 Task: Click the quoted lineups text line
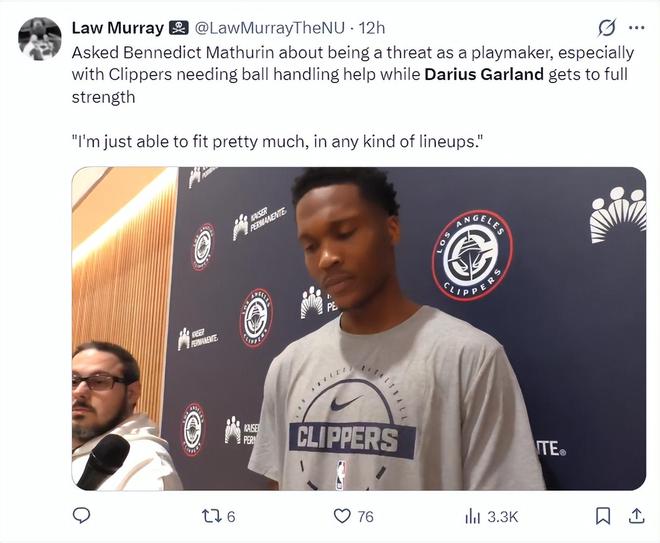coord(277,141)
